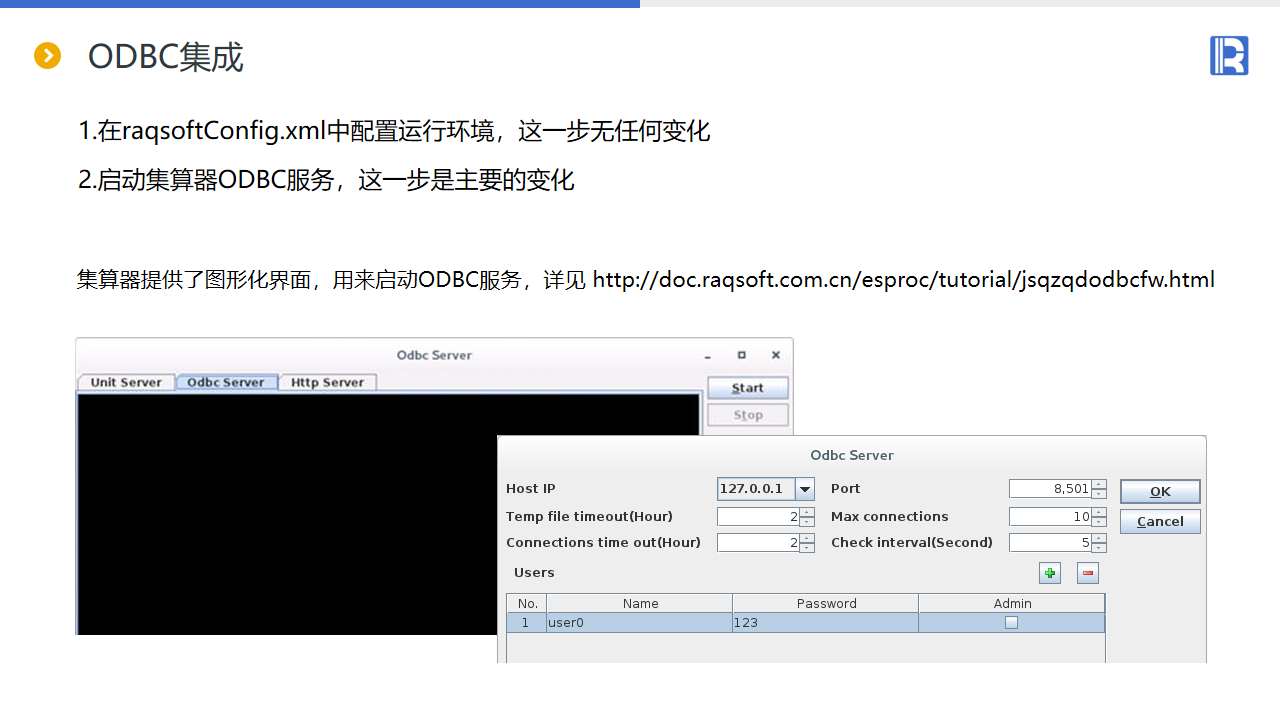Confirm settings with the OK button
Viewport: 1280px width, 720px height.
pyautogui.click(x=1160, y=491)
